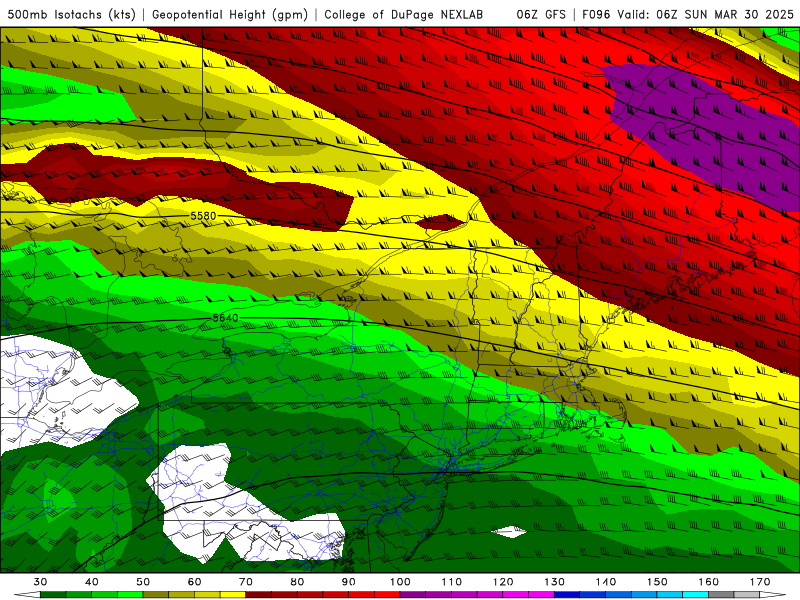Viewport: 800px width, 600px height.
Task: Click the dark green legend swatch under 30
Action: coord(53,595)
